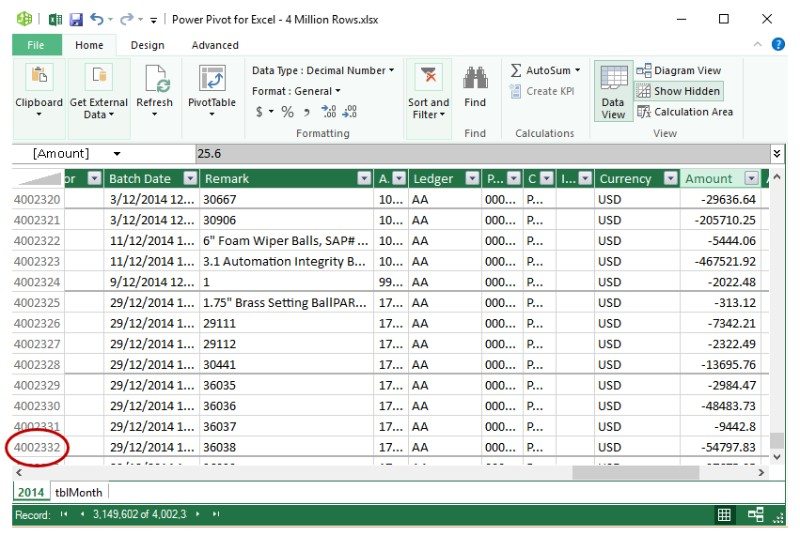Image resolution: width=800 pixels, height=535 pixels.
Task: Expand the formula bar
Action: point(777,154)
